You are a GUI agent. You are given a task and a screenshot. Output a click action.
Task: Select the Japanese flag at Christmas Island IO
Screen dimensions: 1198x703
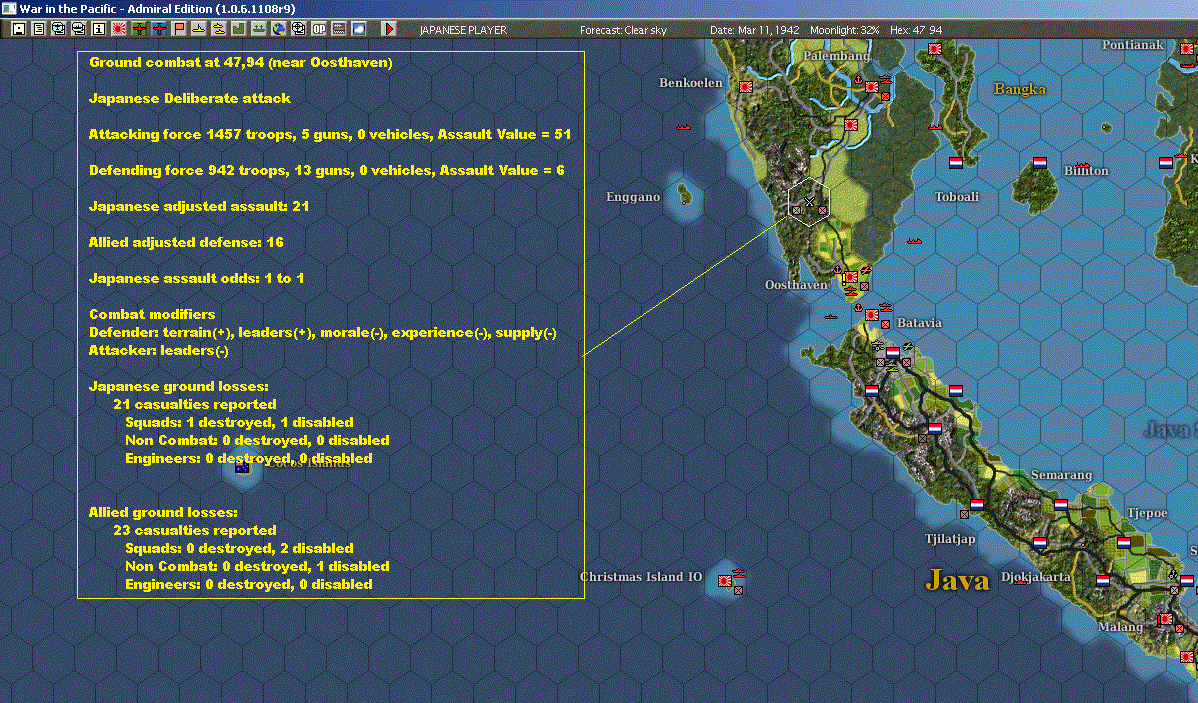click(725, 581)
